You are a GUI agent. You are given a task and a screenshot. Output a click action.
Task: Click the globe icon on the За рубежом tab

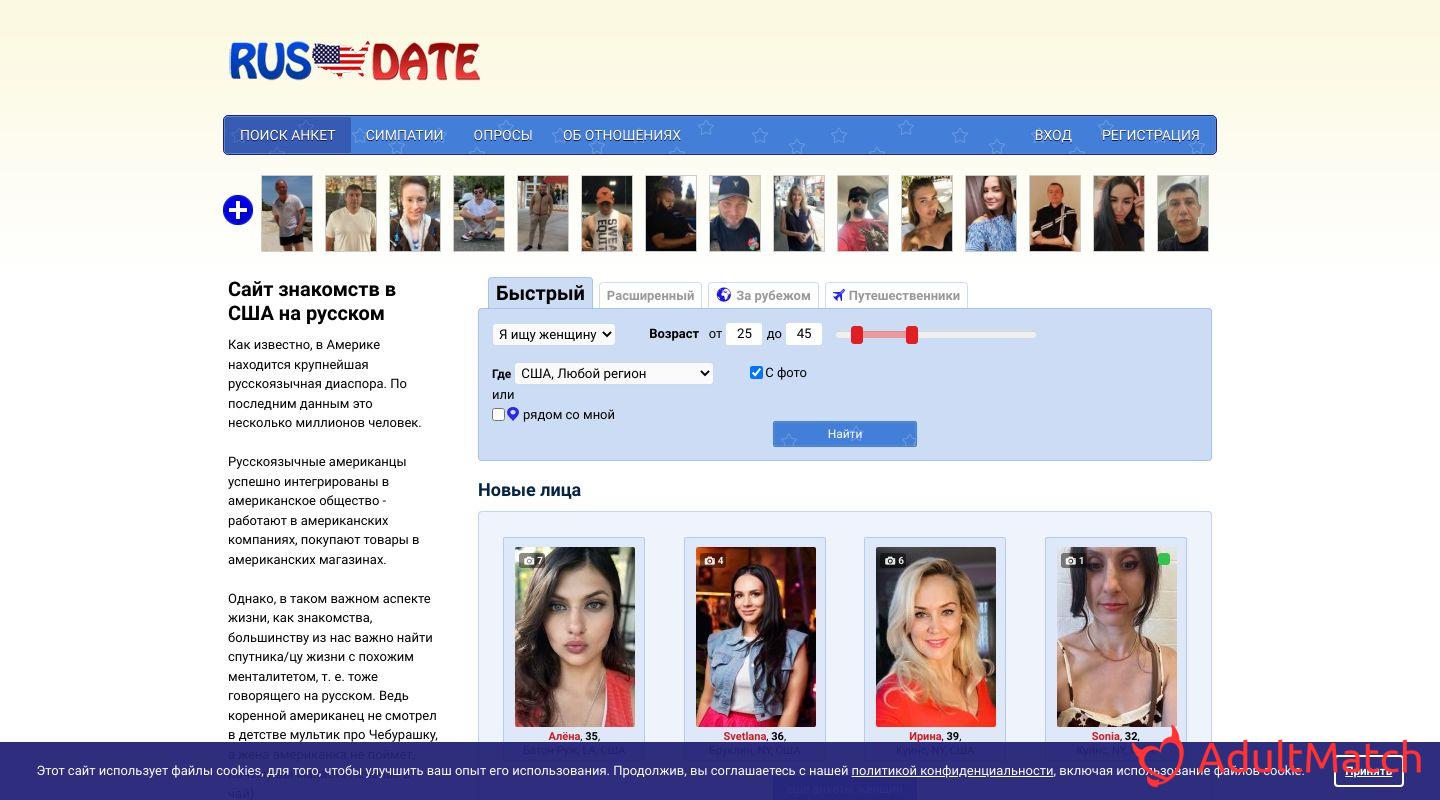[x=725, y=295]
